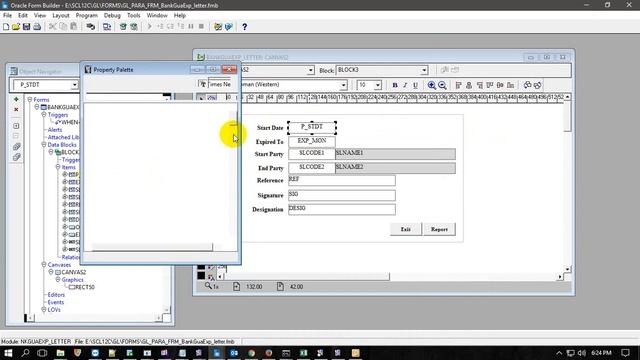Click the Align Left icon in layout toolbar

458,85
